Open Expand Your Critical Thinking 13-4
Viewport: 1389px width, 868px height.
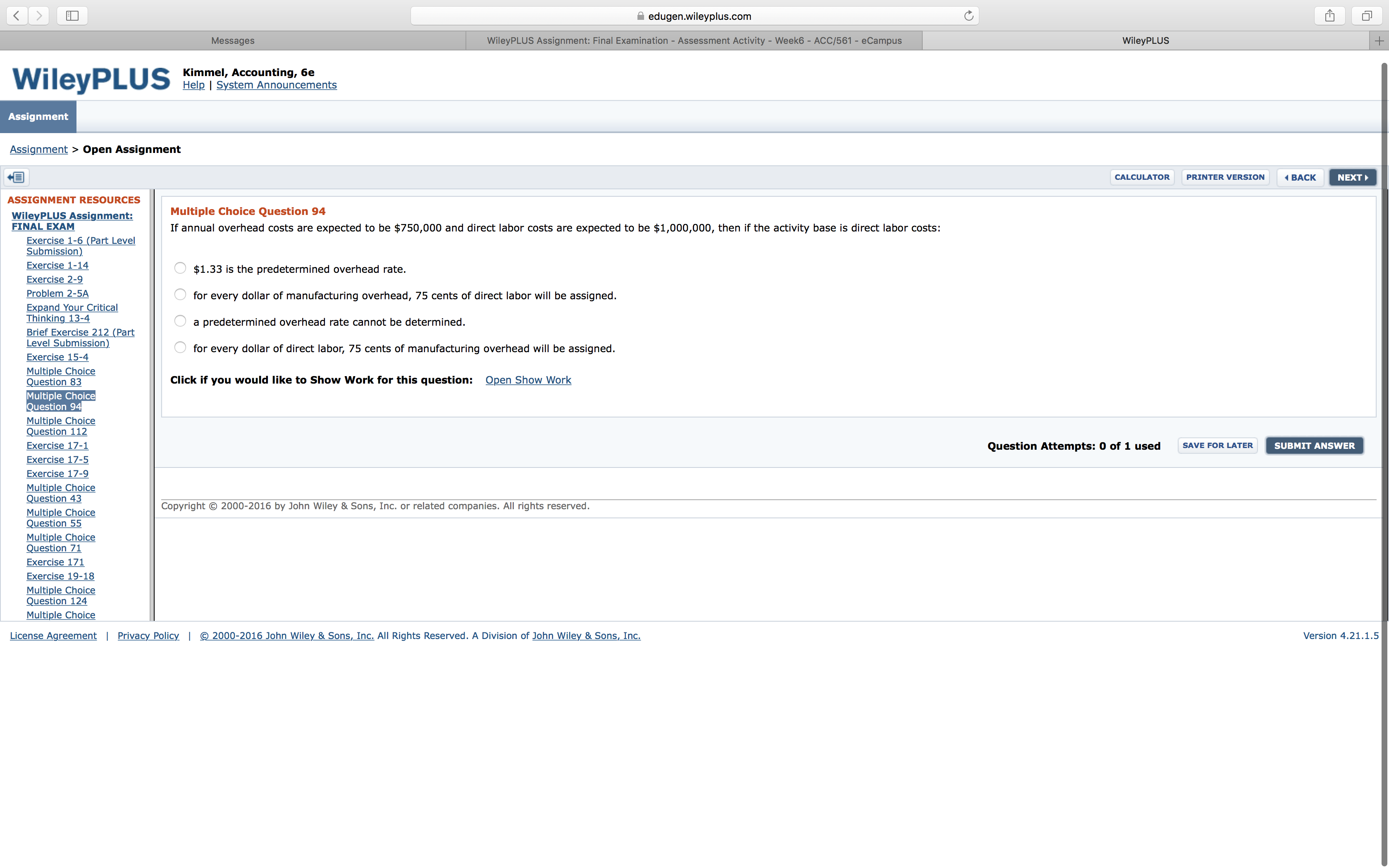72,313
